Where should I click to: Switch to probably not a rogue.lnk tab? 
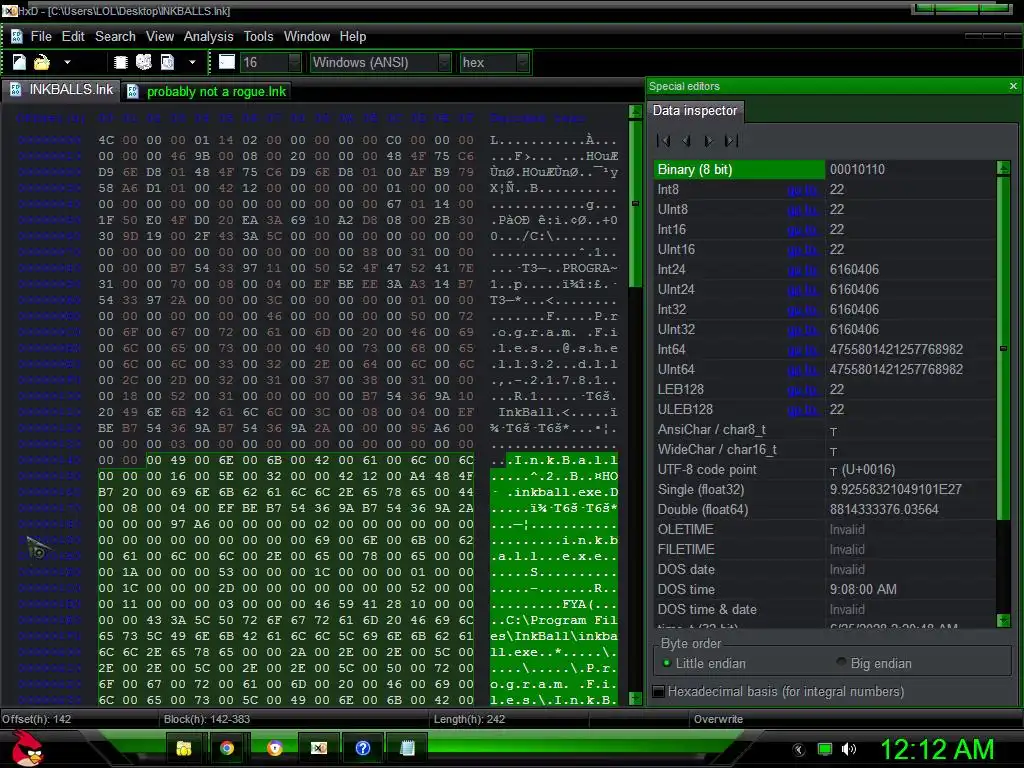pyautogui.click(x=208, y=91)
